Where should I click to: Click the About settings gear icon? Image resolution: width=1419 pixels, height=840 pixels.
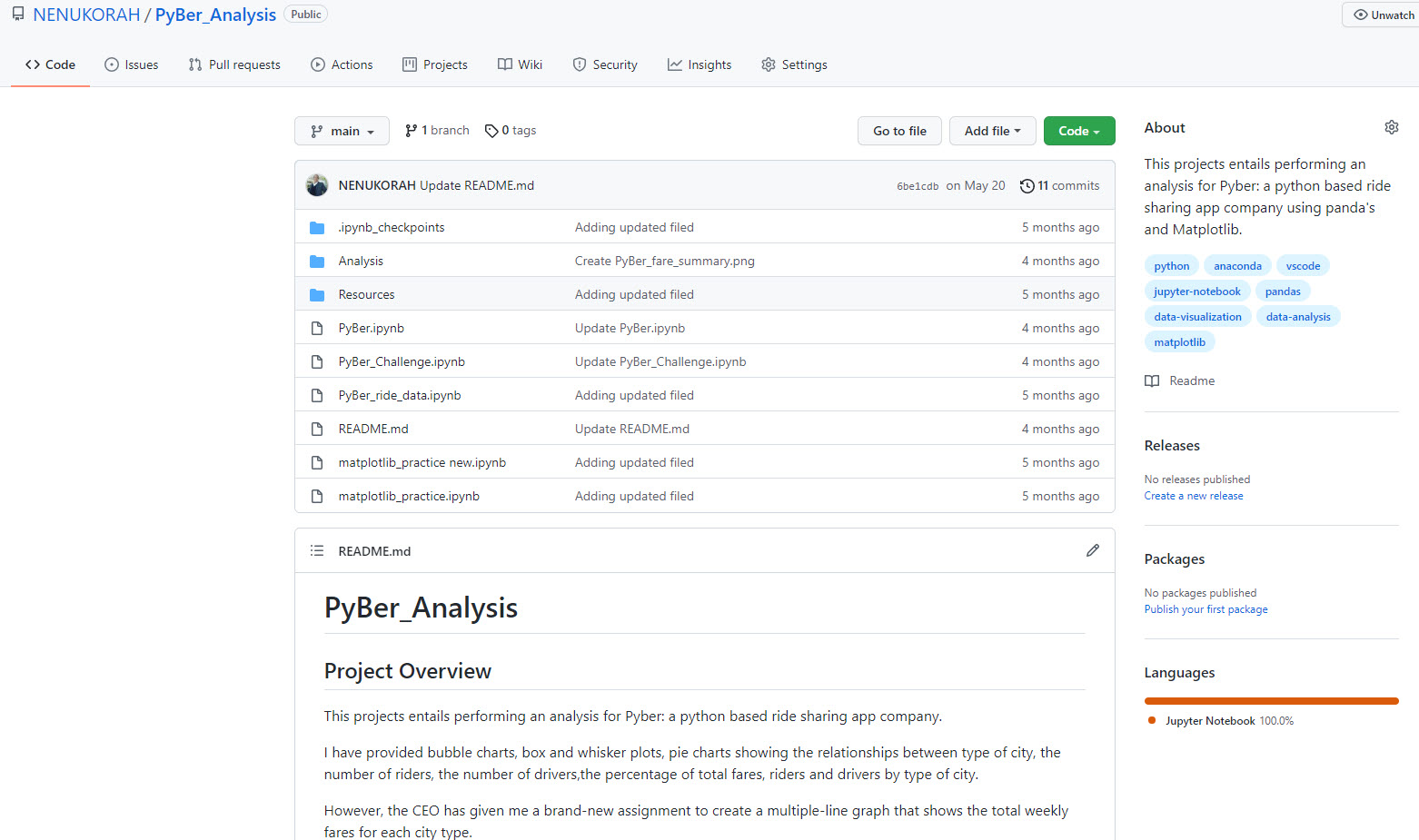pos(1391,127)
